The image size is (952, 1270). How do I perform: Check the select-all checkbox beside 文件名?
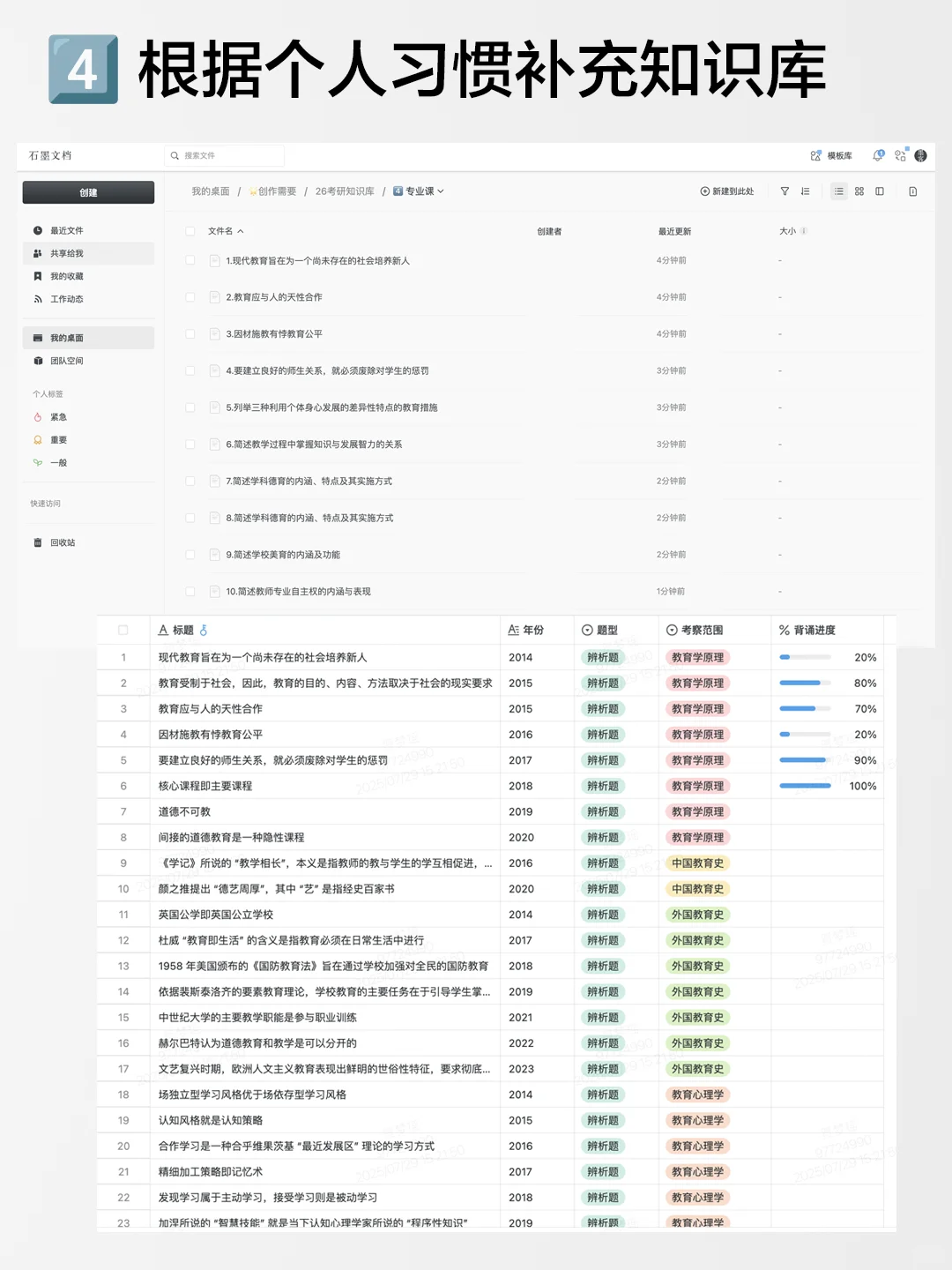coord(190,231)
